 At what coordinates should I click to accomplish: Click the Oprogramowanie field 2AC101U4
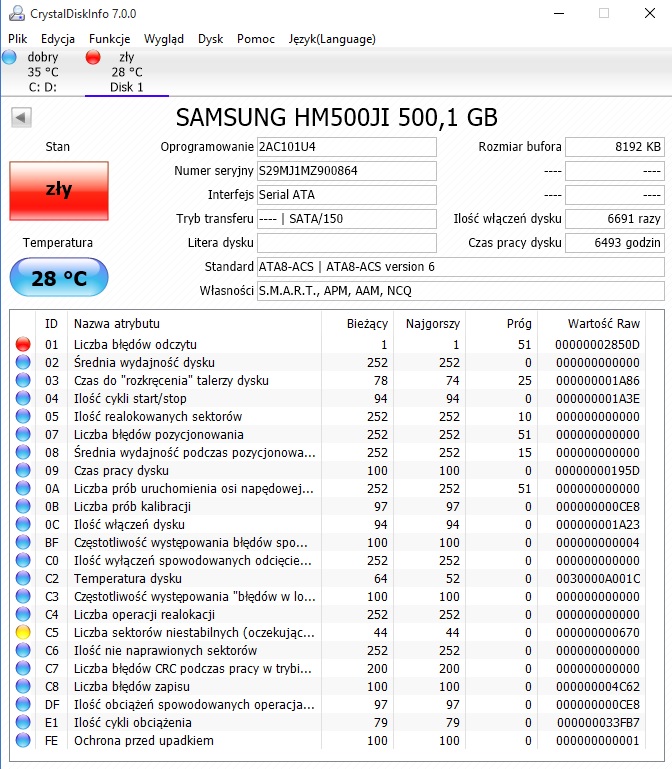pyautogui.click(x=347, y=147)
